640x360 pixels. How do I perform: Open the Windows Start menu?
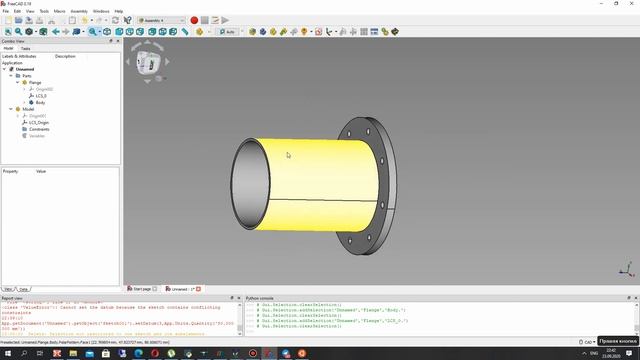click(8, 353)
